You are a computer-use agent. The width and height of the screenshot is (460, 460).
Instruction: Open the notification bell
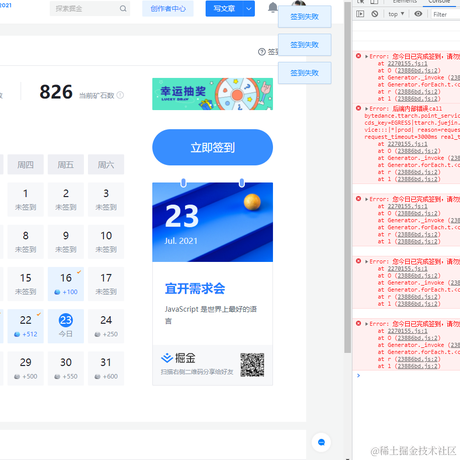click(273, 7)
